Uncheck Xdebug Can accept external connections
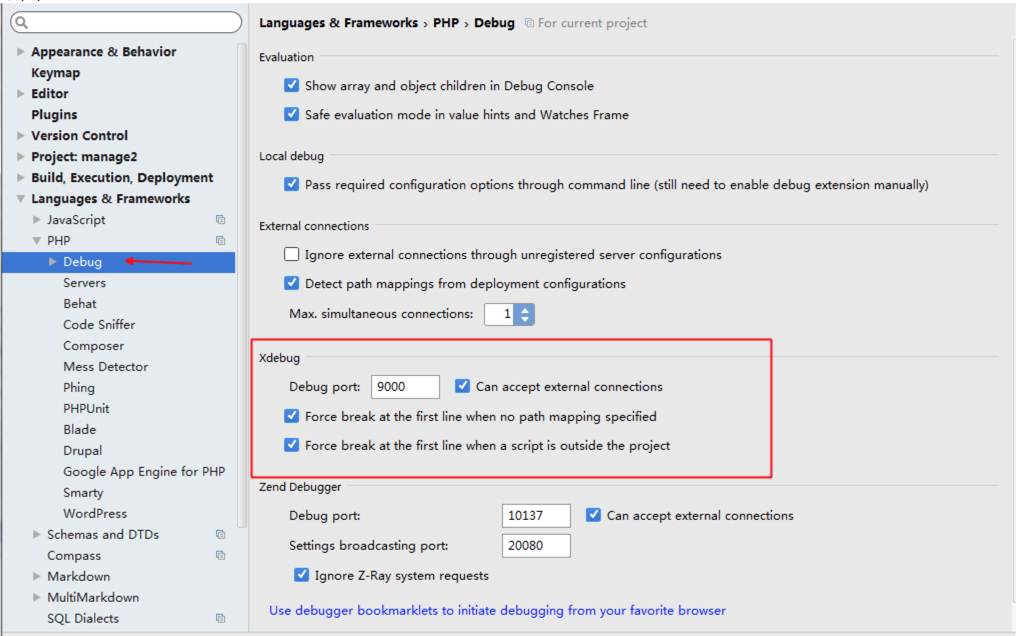1017x636 pixels. point(462,386)
